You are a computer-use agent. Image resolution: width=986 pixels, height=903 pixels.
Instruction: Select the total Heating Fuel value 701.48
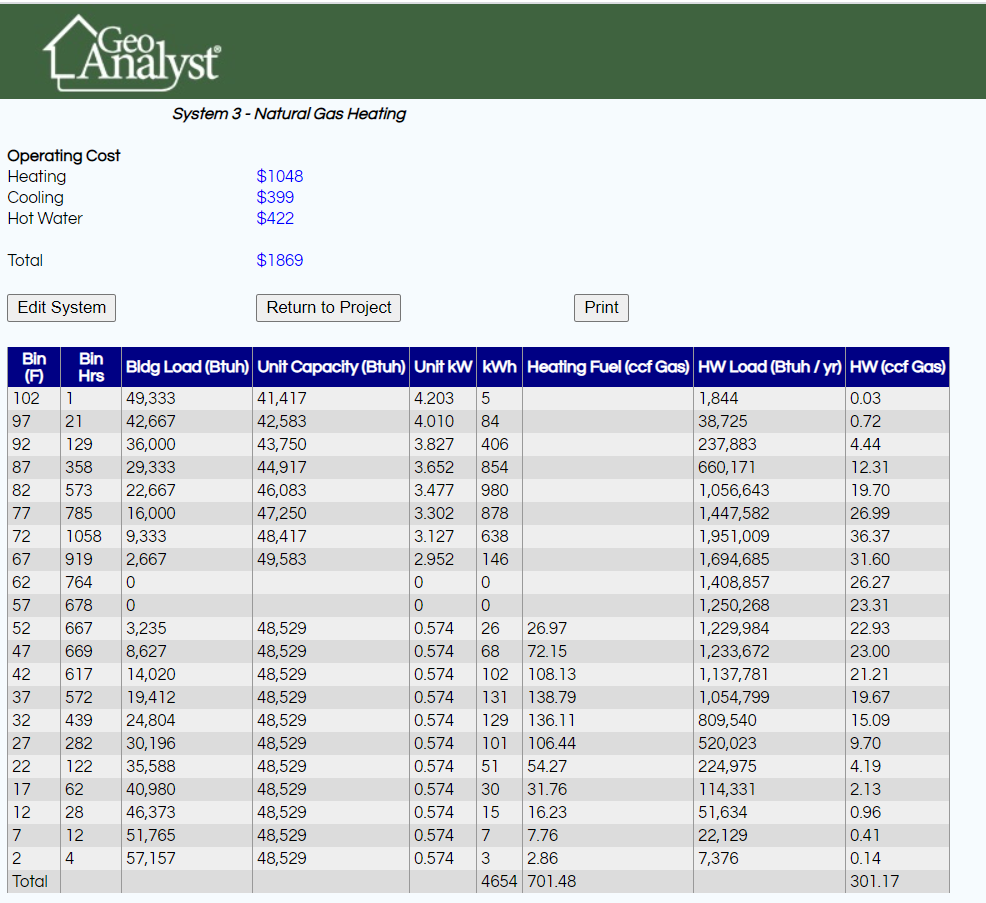[x=551, y=882]
